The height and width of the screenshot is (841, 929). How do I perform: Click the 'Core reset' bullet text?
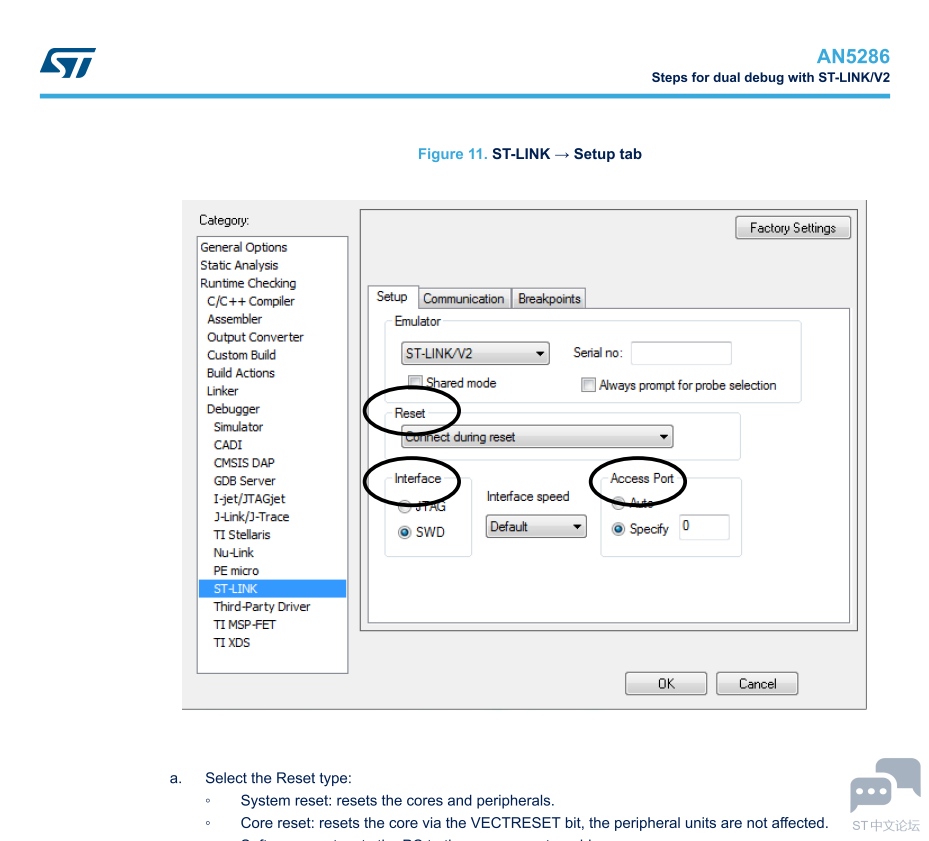point(534,823)
